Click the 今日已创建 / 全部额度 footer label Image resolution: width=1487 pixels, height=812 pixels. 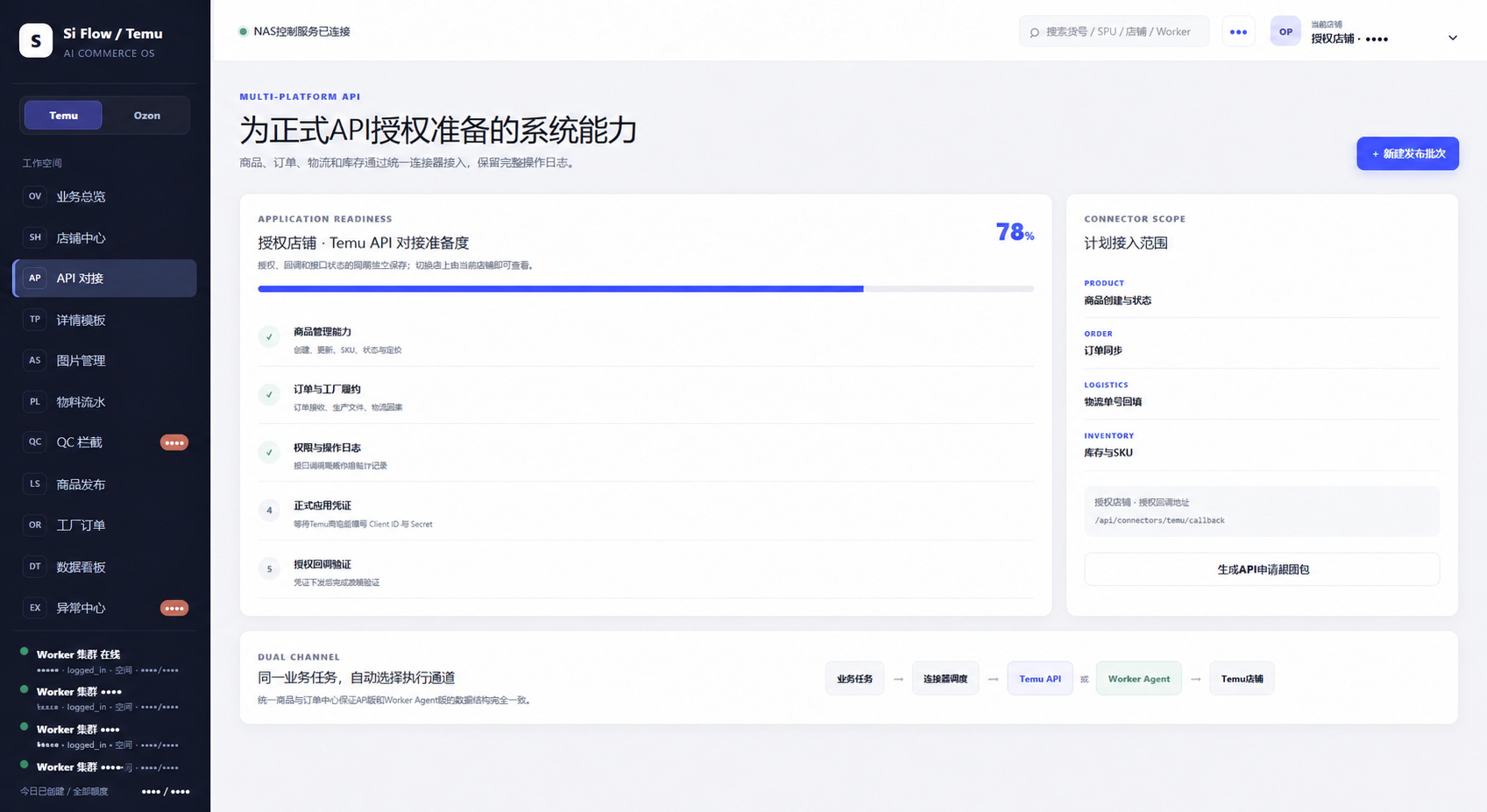64,791
